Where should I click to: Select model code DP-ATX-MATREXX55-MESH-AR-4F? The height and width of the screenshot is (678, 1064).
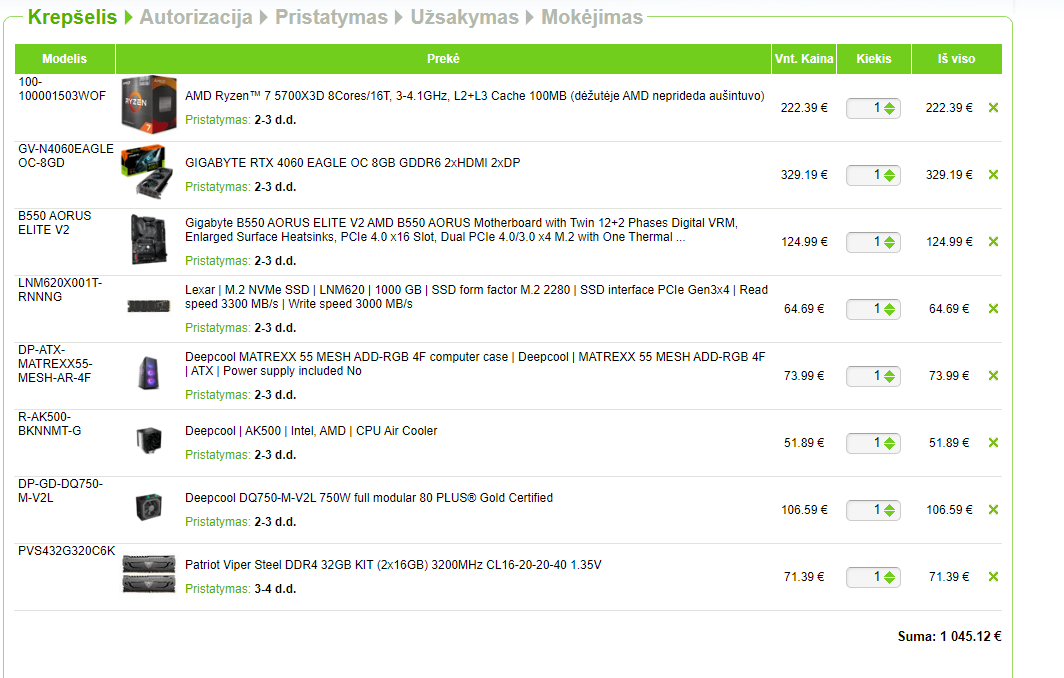pos(55,364)
